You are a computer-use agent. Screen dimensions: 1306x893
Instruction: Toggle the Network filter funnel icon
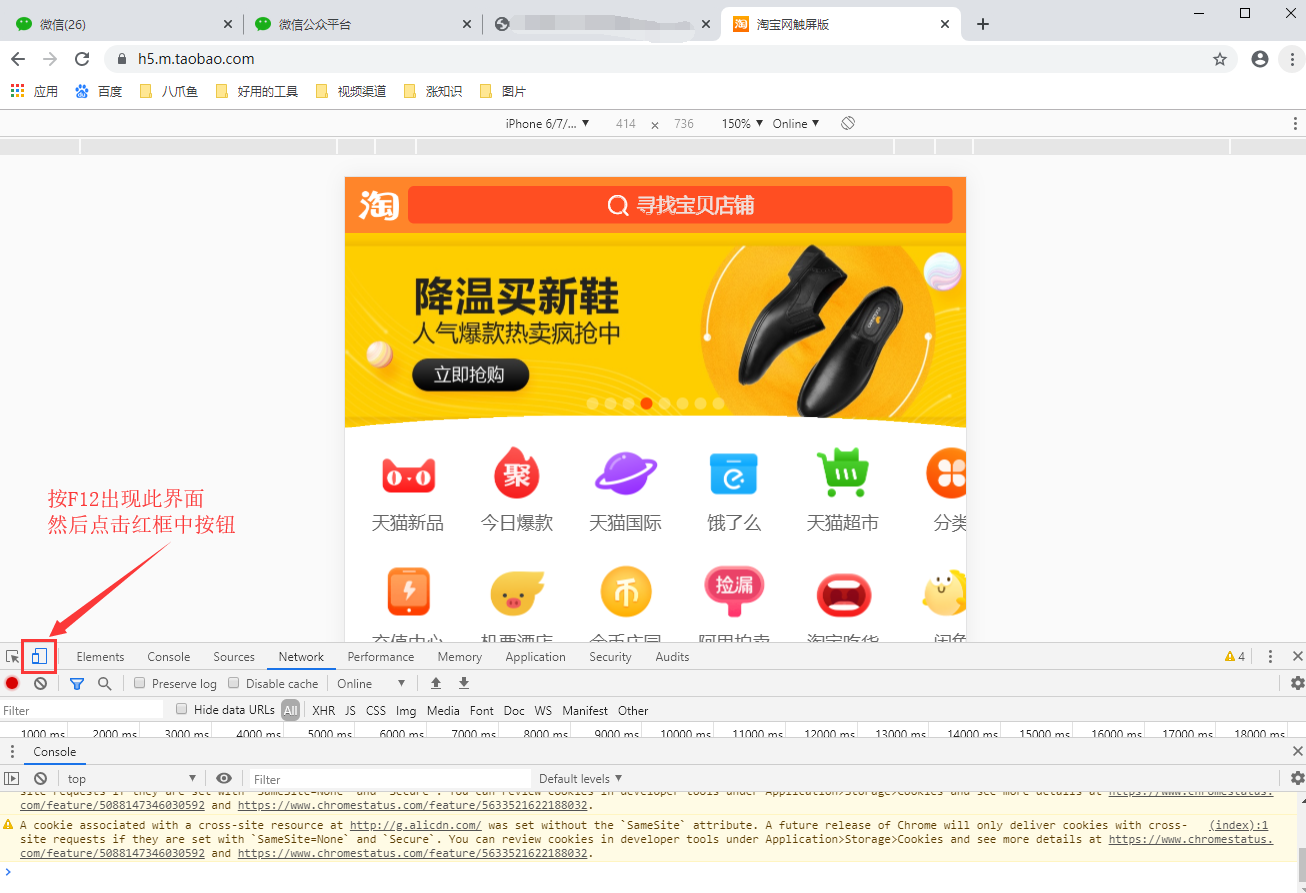(x=77, y=683)
